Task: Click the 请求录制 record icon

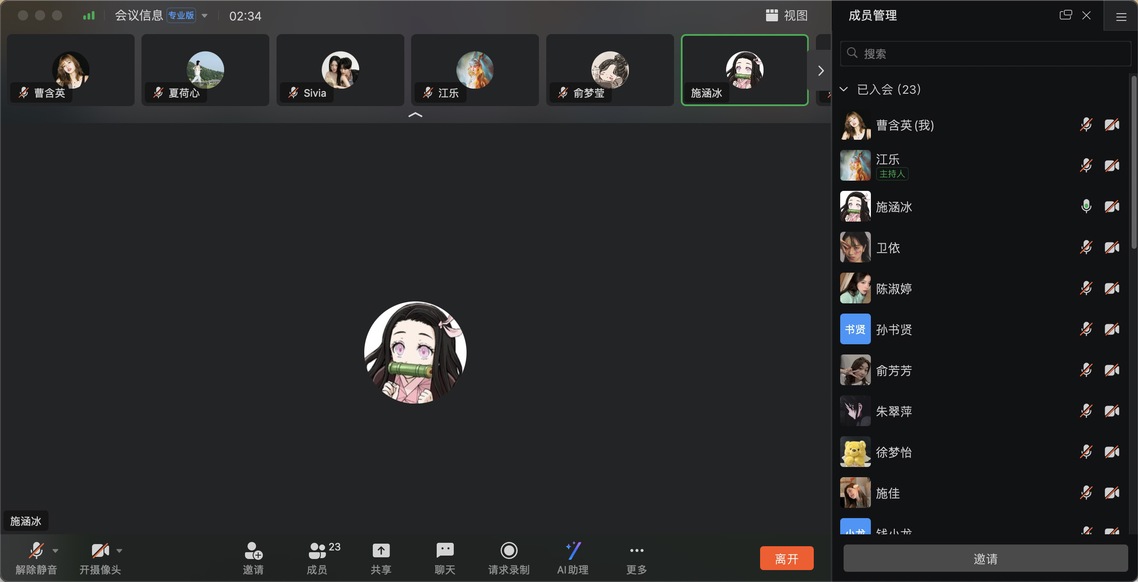Action: click(509, 552)
